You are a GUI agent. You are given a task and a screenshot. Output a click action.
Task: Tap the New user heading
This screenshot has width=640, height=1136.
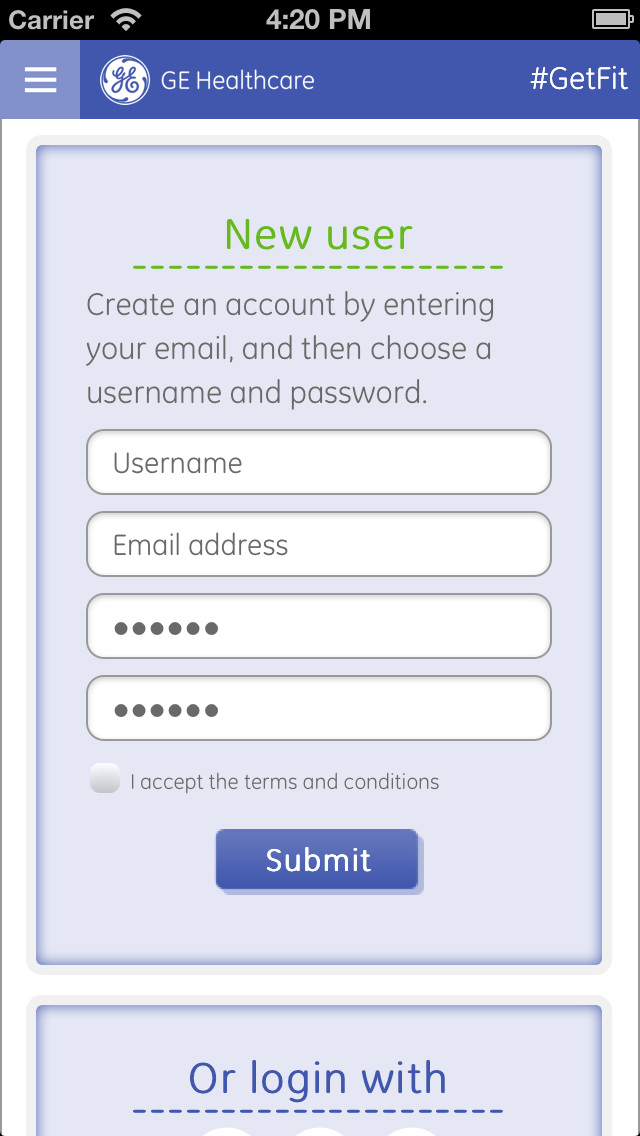coord(318,234)
